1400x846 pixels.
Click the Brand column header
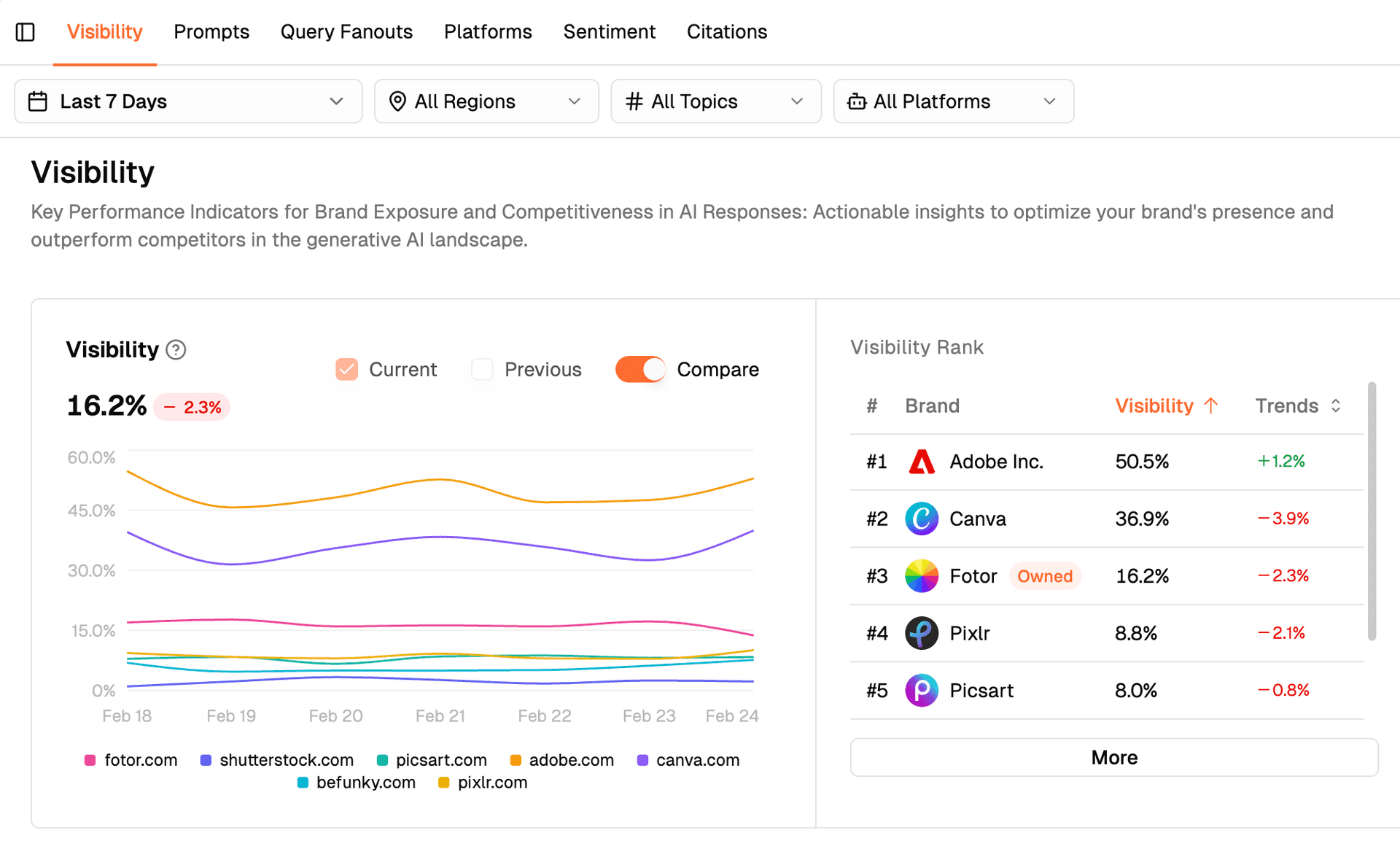932,405
